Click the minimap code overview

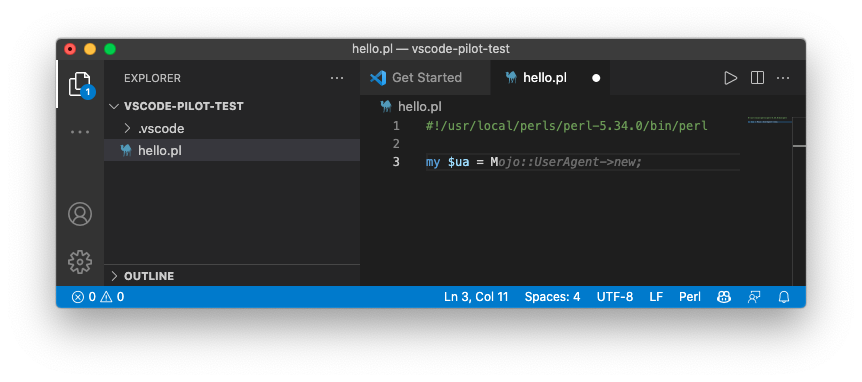[769, 120]
